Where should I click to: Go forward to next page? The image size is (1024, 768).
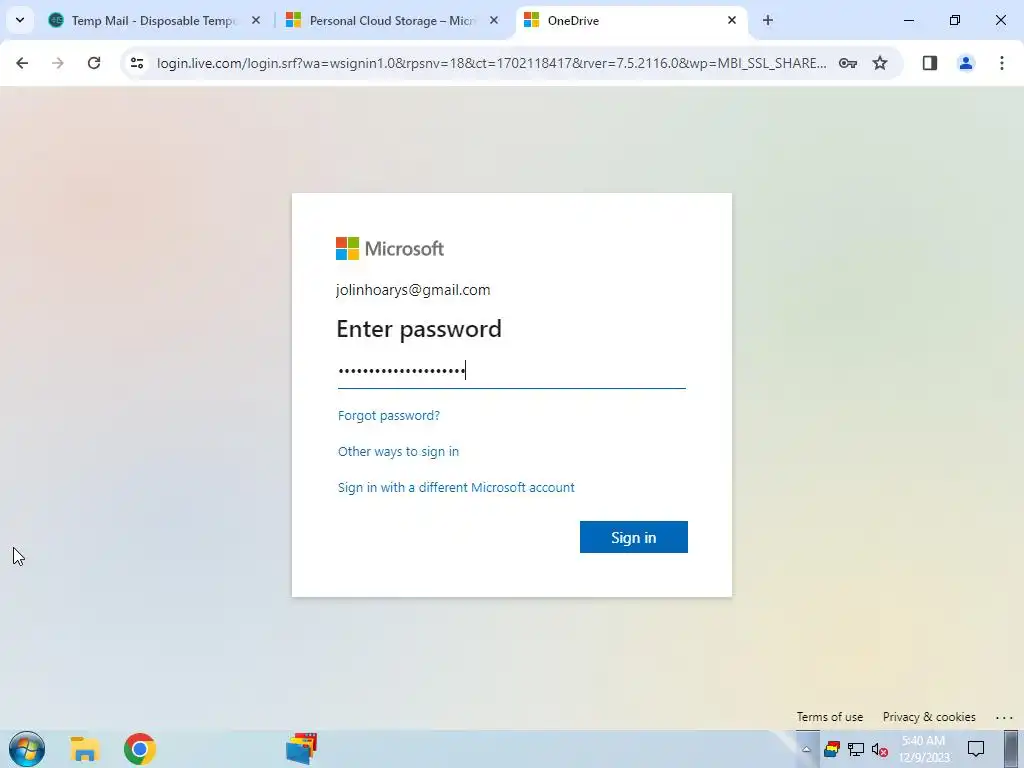[57, 63]
